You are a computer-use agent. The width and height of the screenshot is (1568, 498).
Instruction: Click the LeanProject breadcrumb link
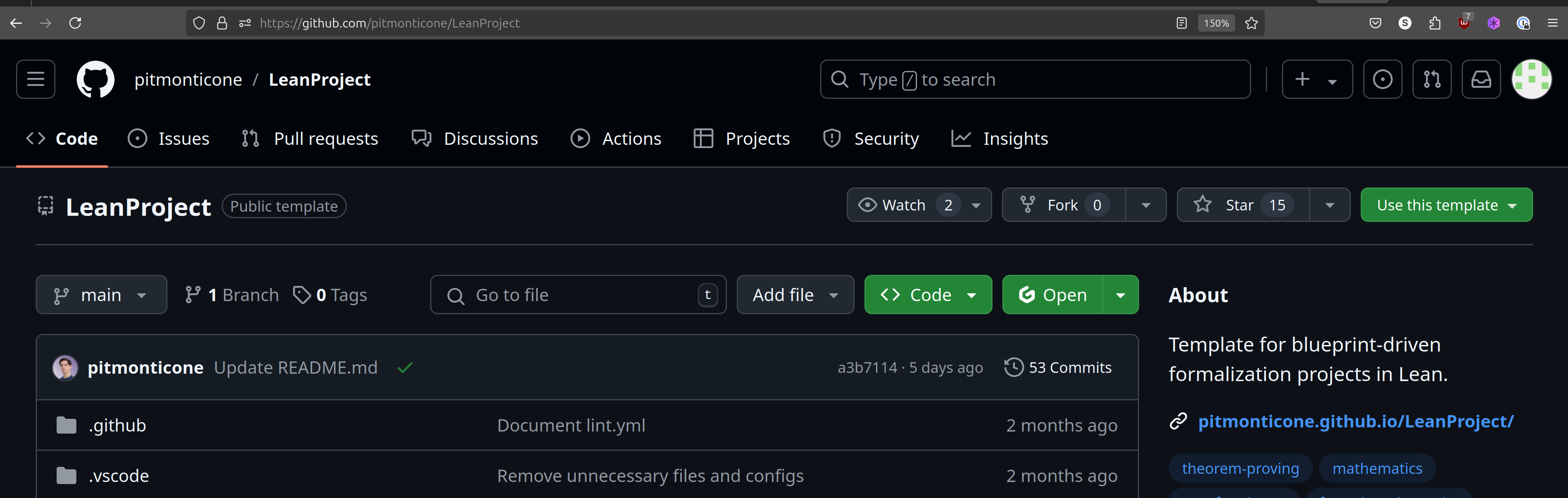(320, 80)
